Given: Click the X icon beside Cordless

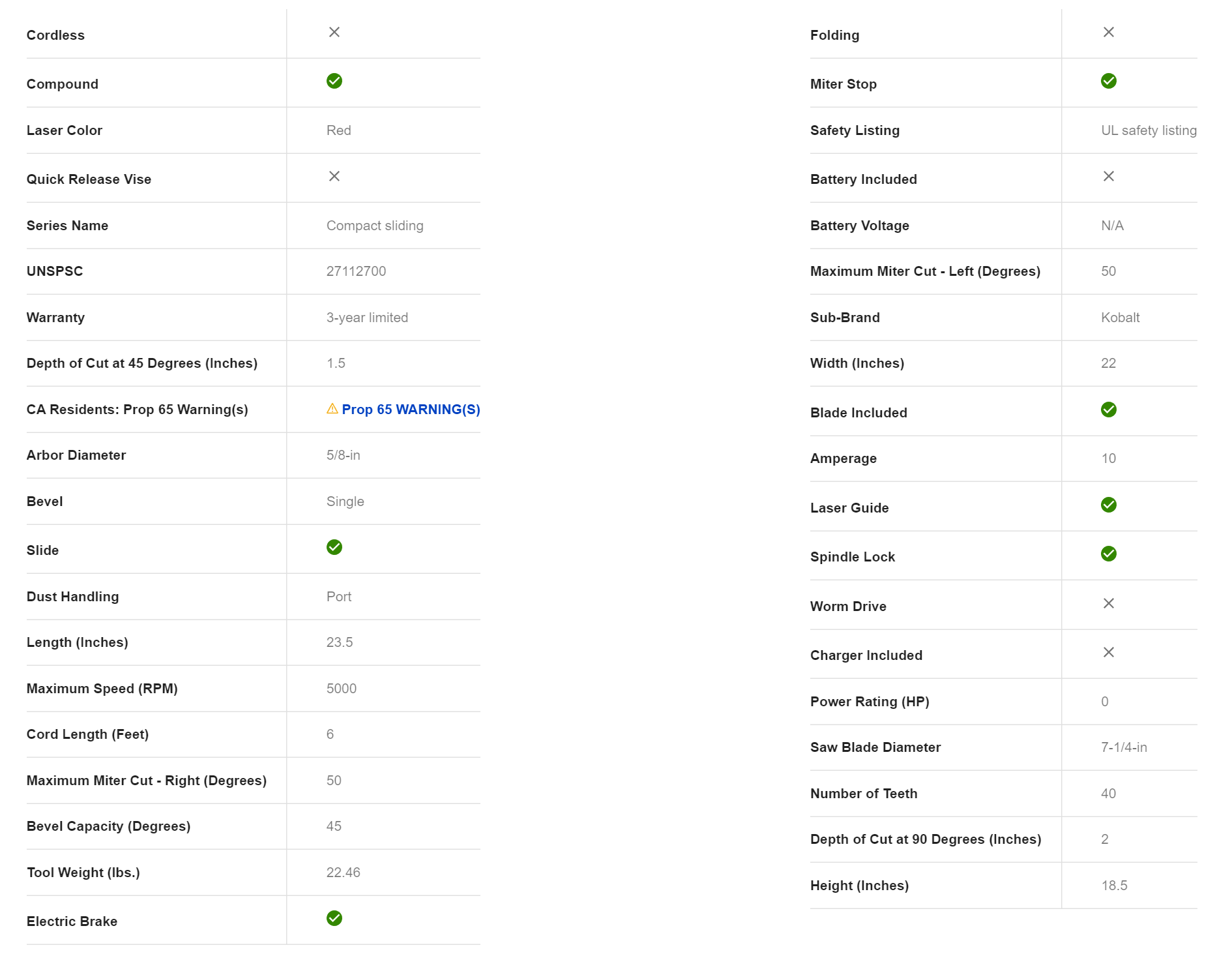Looking at the screenshot, I should (334, 32).
